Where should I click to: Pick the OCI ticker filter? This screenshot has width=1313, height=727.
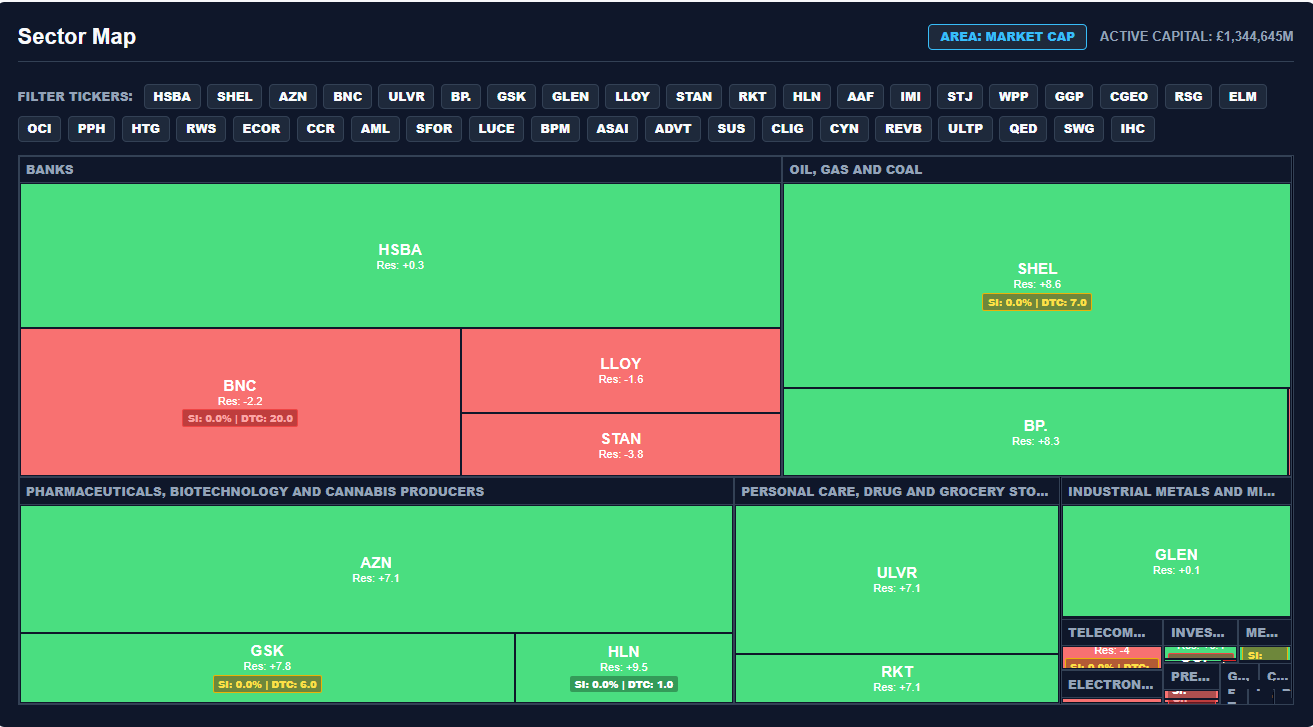[x=39, y=129]
